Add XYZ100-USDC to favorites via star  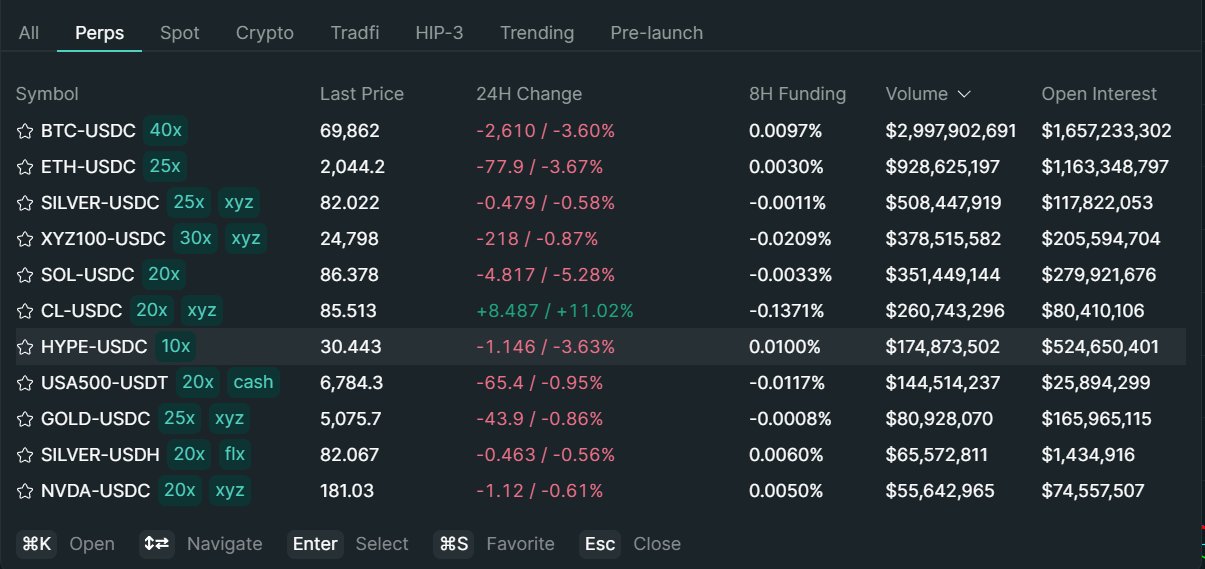click(25, 239)
